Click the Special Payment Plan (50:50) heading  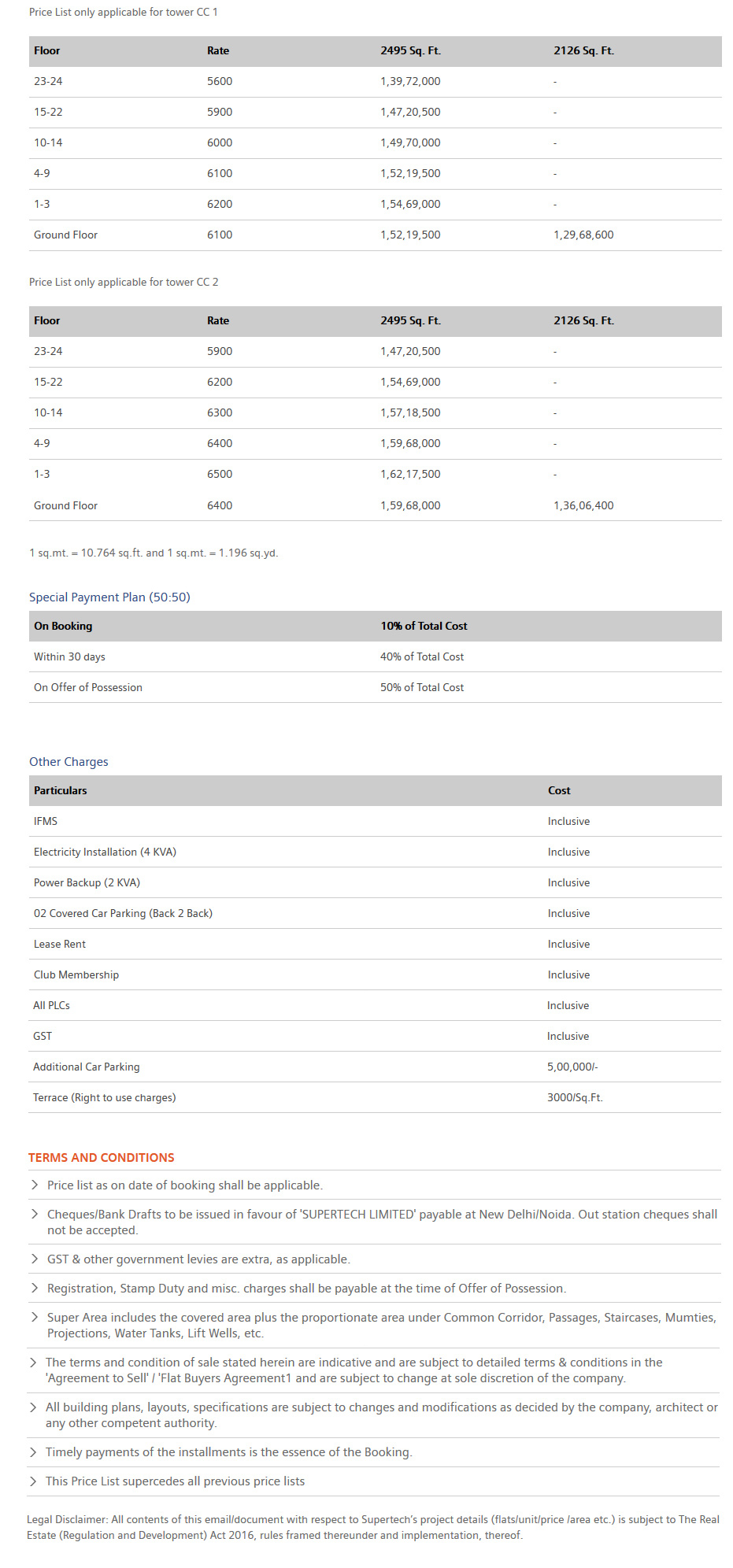click(x=109, y=597)
